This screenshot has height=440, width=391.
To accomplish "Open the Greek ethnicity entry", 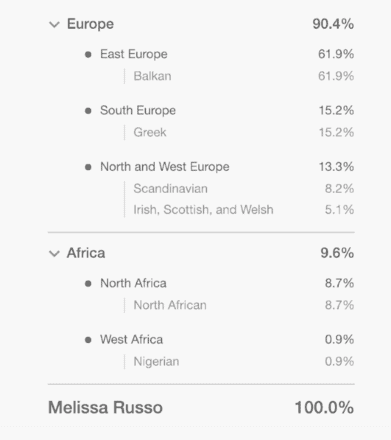I will pos(150,132).
